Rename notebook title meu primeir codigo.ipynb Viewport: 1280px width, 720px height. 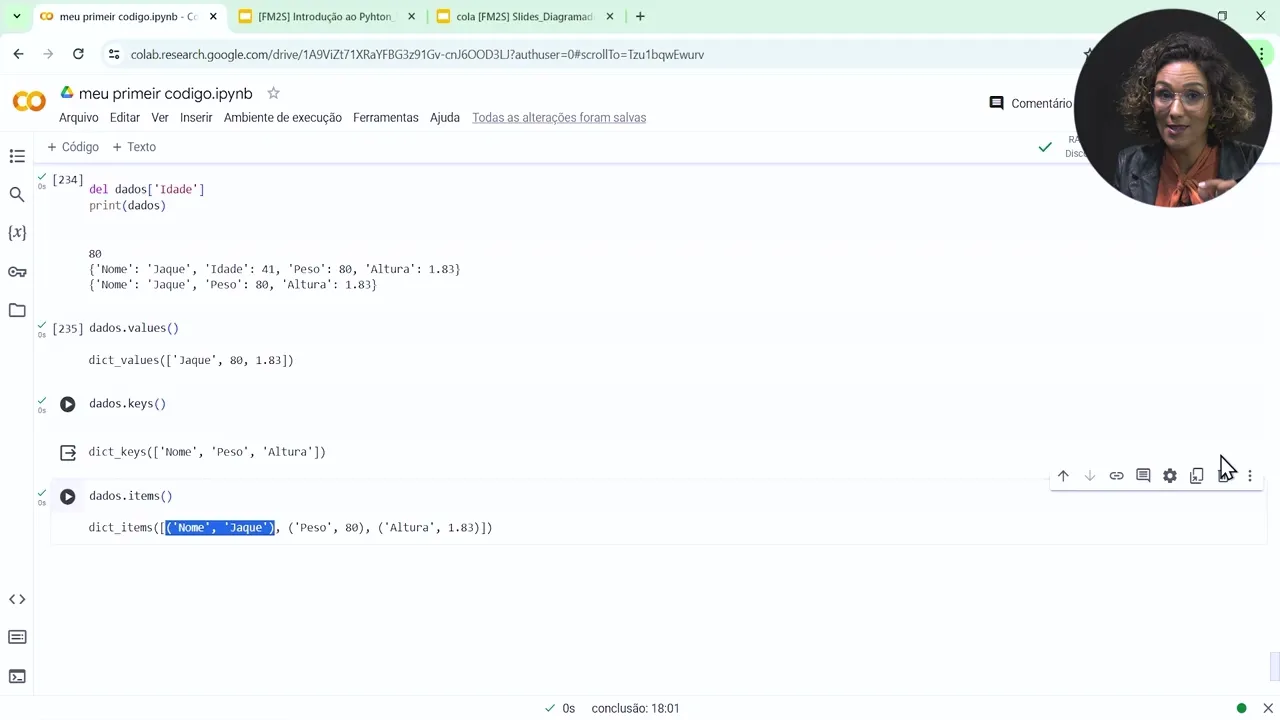pos(166,93)
